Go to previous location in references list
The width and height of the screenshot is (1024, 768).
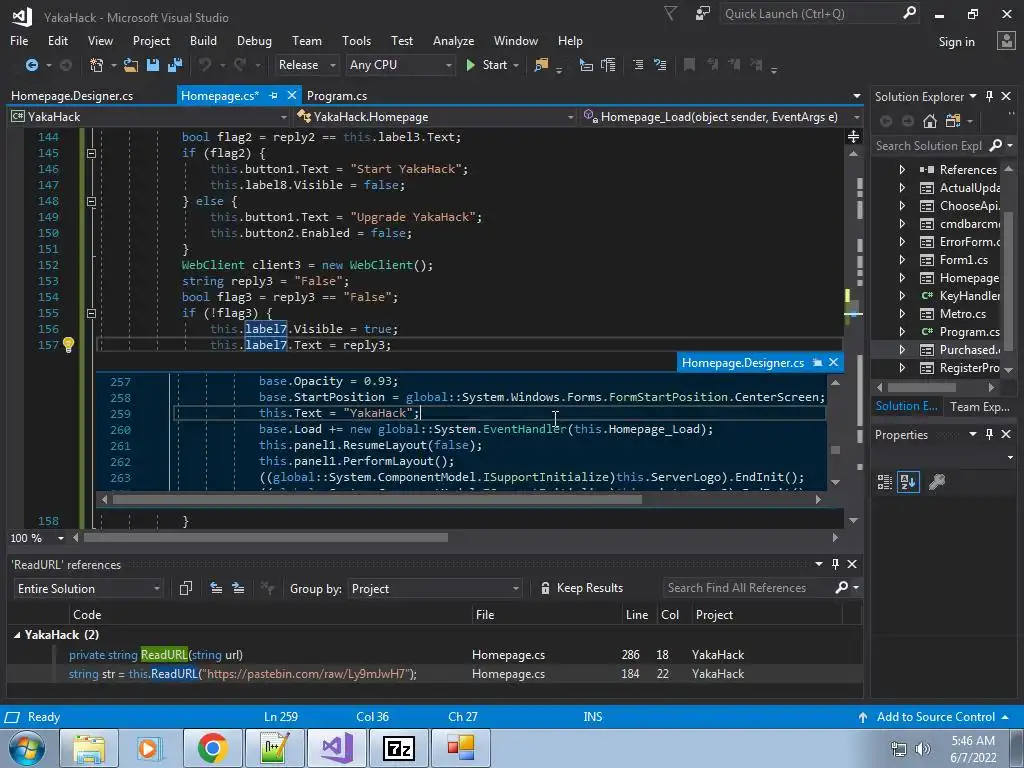pos(216,588)
